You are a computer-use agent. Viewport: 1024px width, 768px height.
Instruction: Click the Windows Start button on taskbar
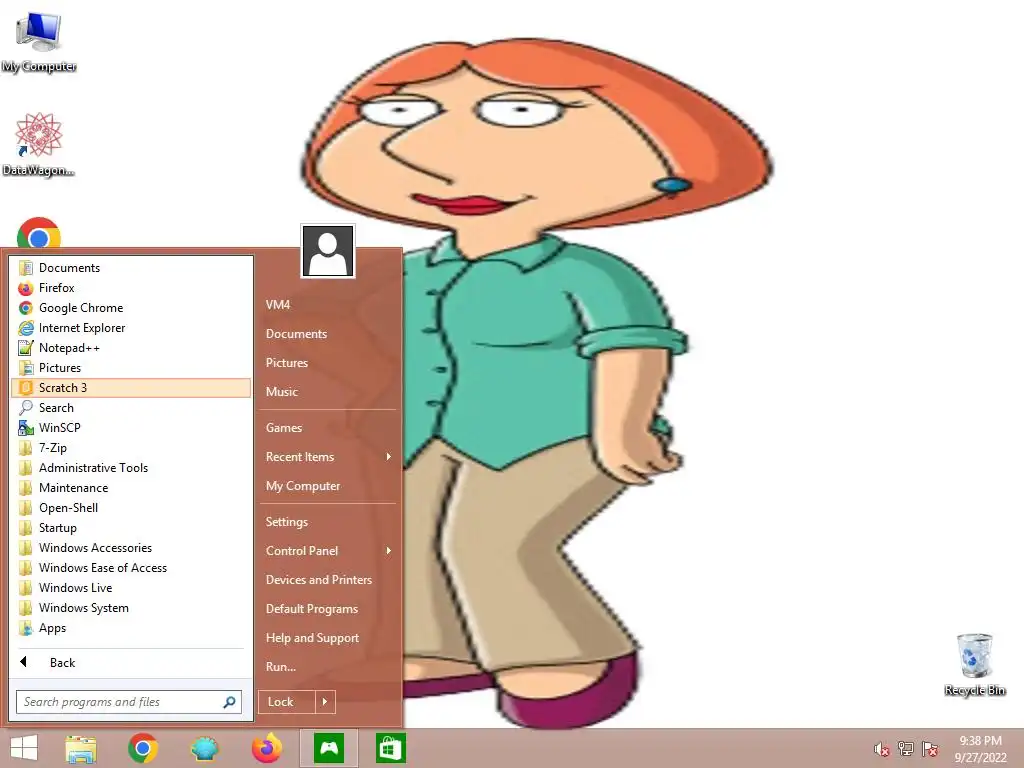pos(24,748)
